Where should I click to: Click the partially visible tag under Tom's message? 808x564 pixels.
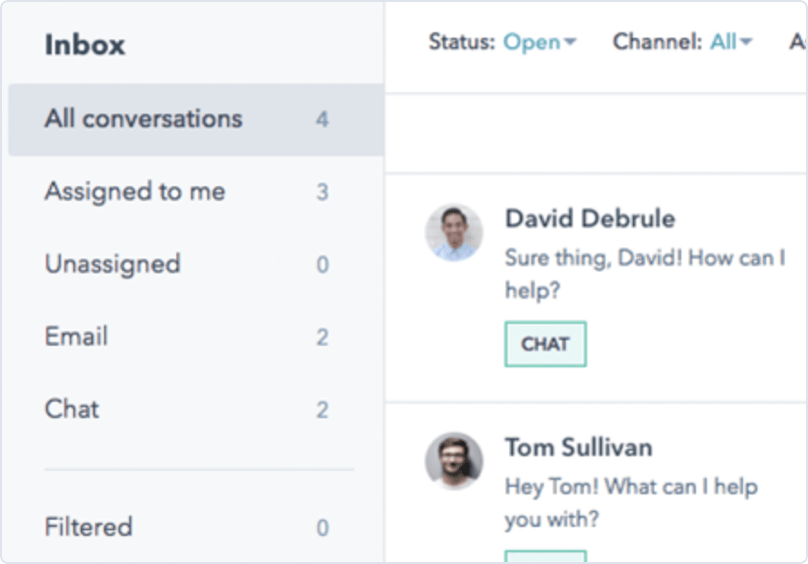(x=545, y=556)
